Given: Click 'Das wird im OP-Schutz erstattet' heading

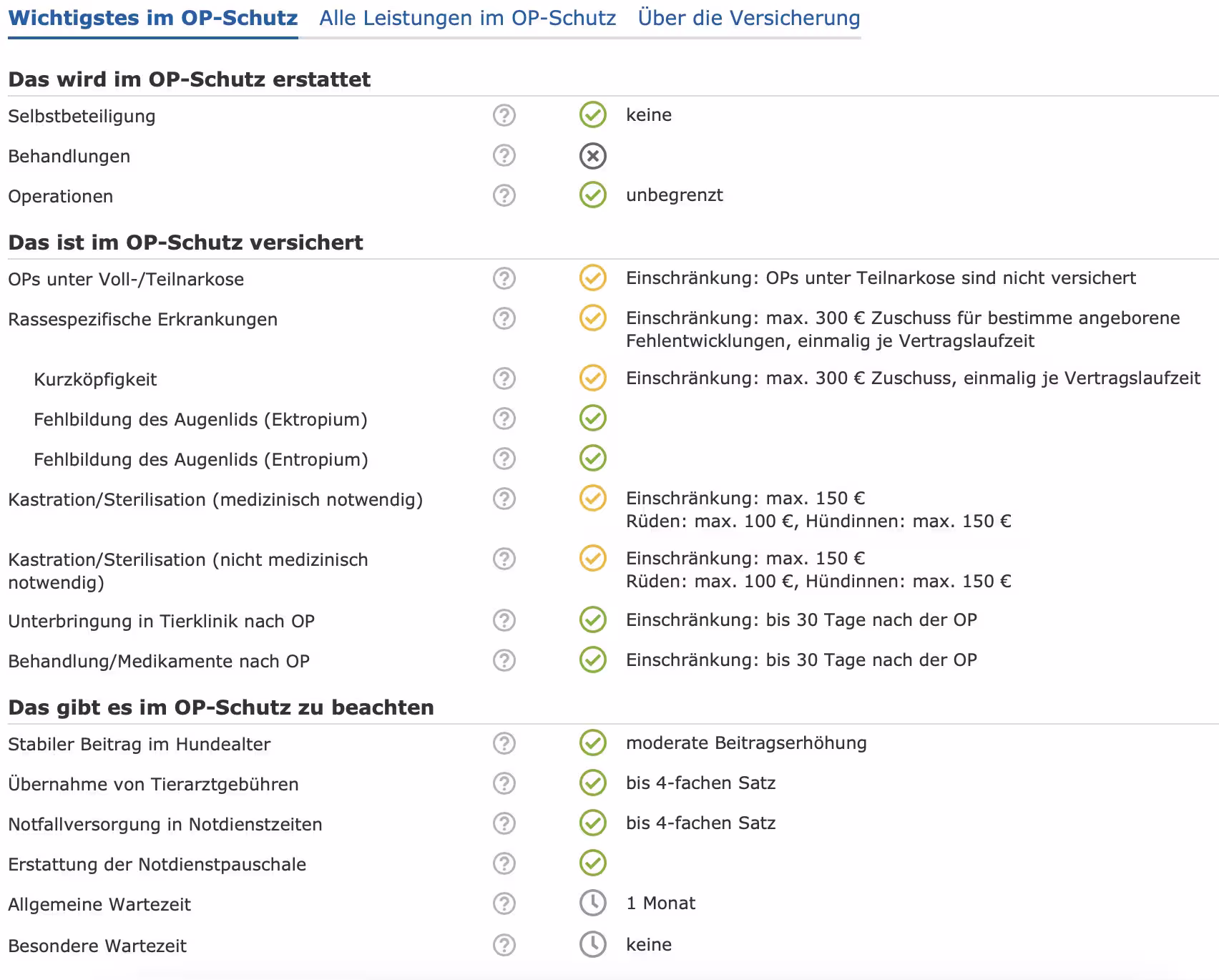Looking at the screenshot, I should click(190, 79).
